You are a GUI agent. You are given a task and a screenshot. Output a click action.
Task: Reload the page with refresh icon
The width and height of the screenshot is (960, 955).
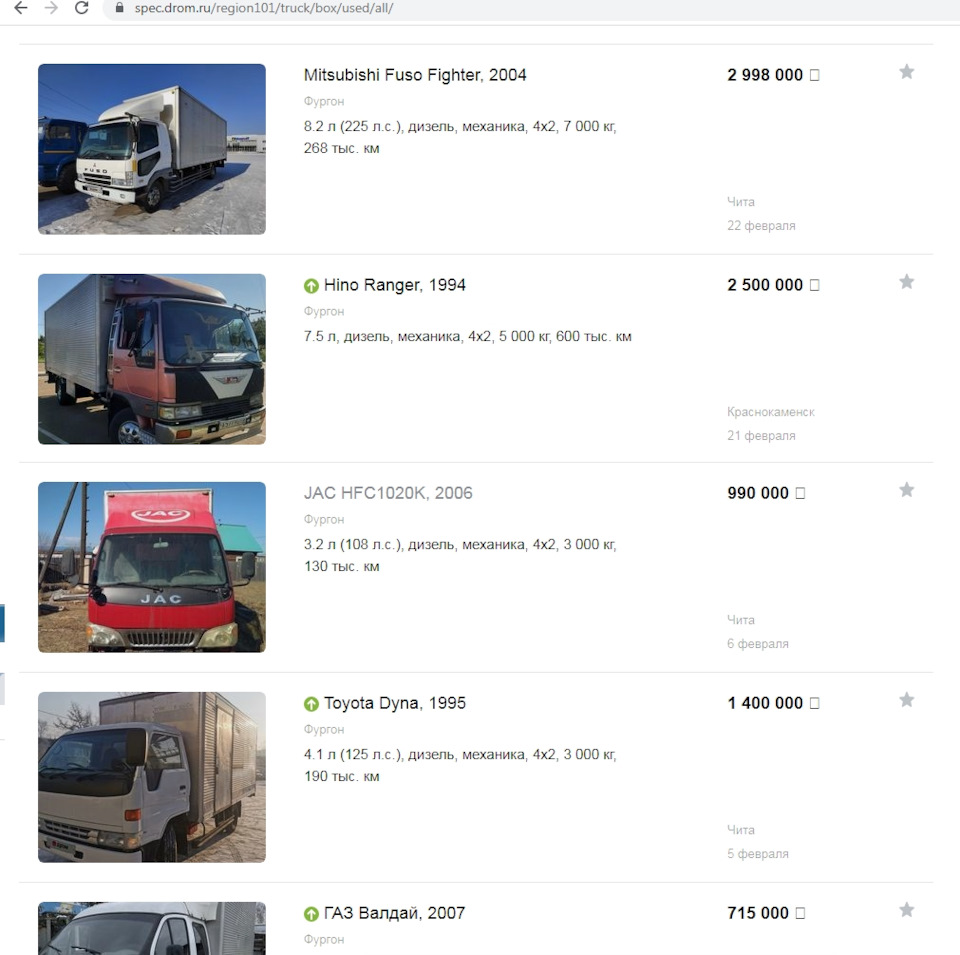81,8
